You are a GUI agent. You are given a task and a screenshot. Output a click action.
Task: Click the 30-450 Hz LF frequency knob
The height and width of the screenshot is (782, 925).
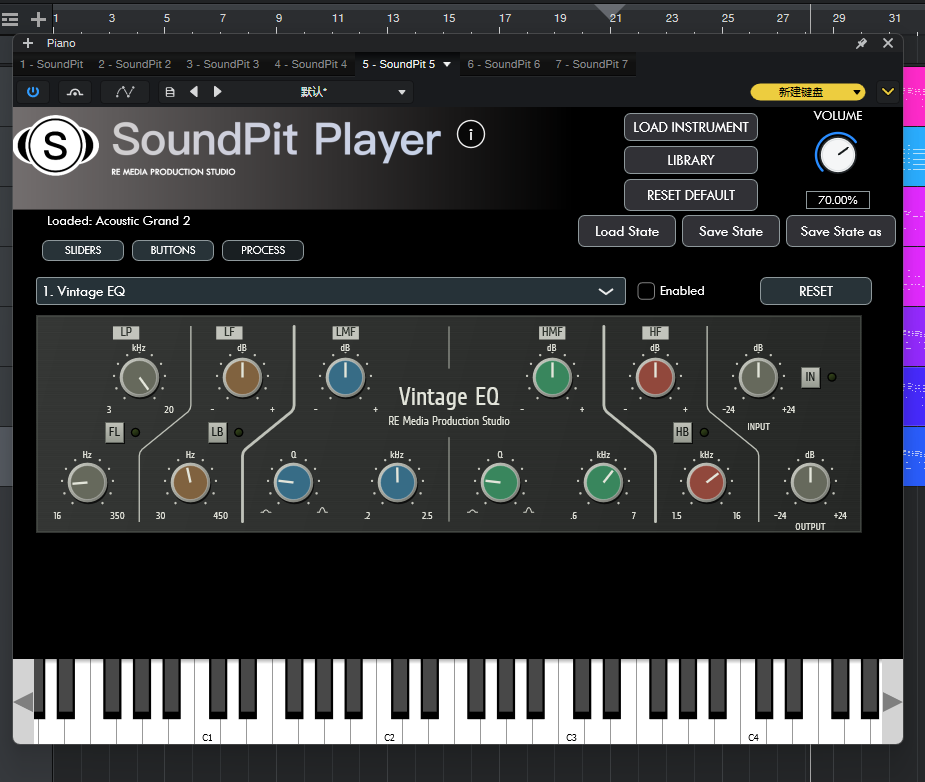click(x=190, y=483)
